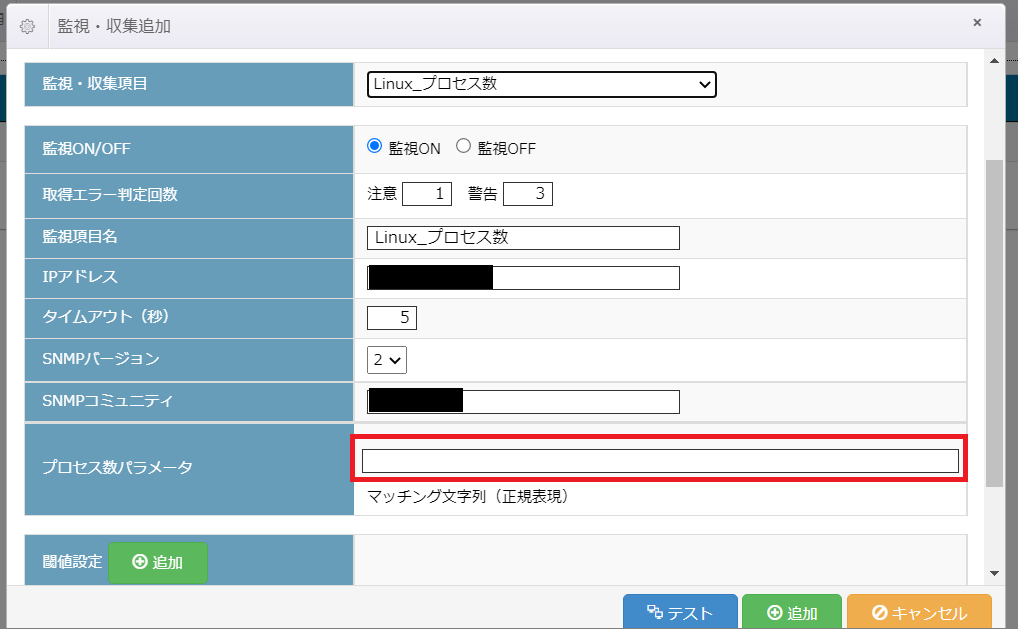This screenshot has height=629, width=1018.
Task: Click the blue テスト button
Action: (x=680, y=612)
